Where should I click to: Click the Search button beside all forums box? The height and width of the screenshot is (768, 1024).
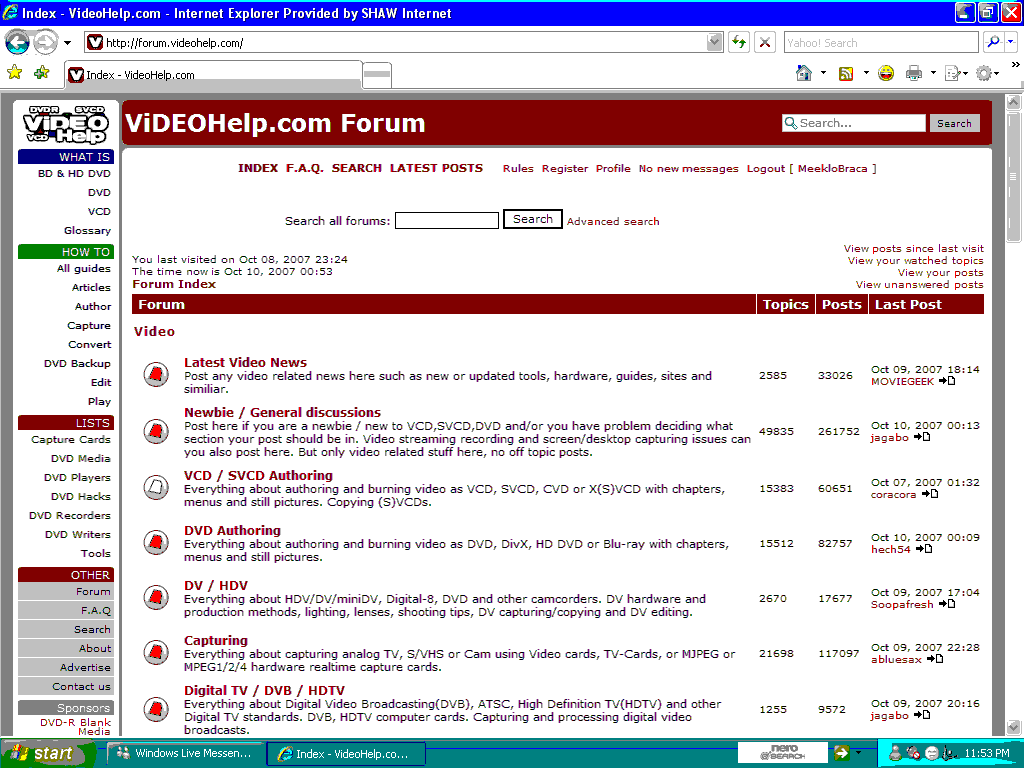tap(532, 219)
